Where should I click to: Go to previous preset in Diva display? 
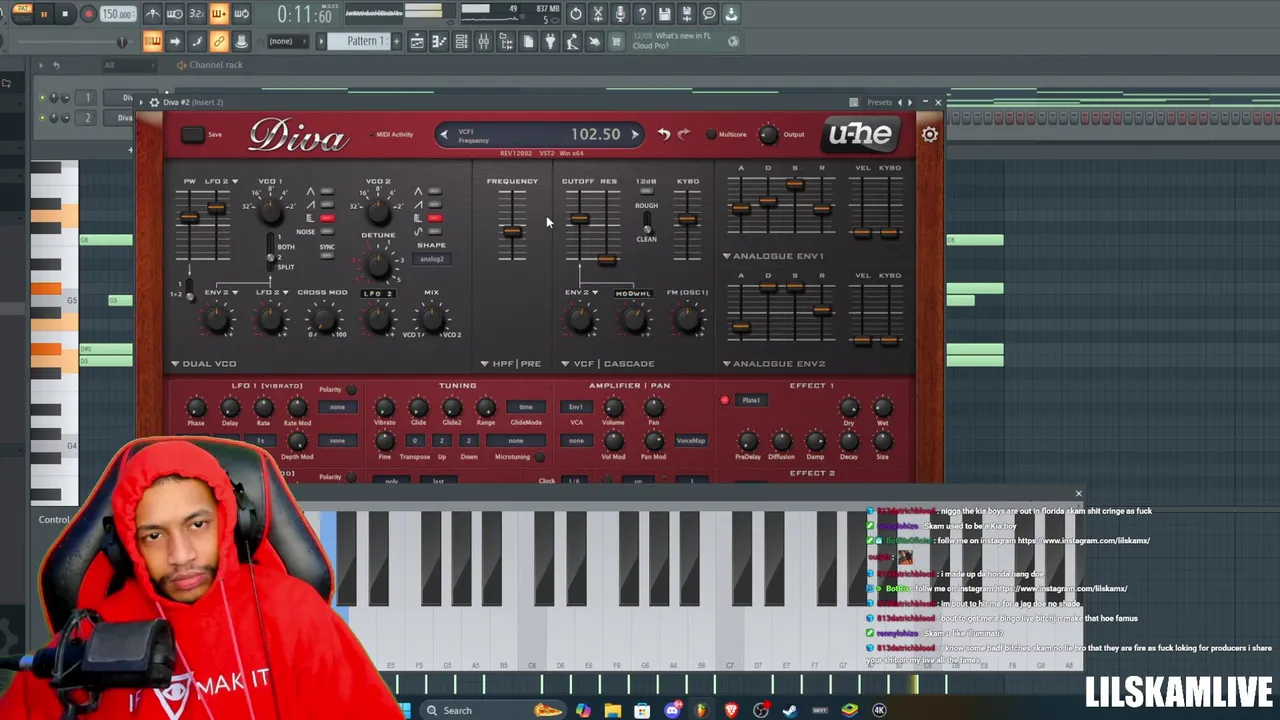pyautogui.click(x=445, y=134)
